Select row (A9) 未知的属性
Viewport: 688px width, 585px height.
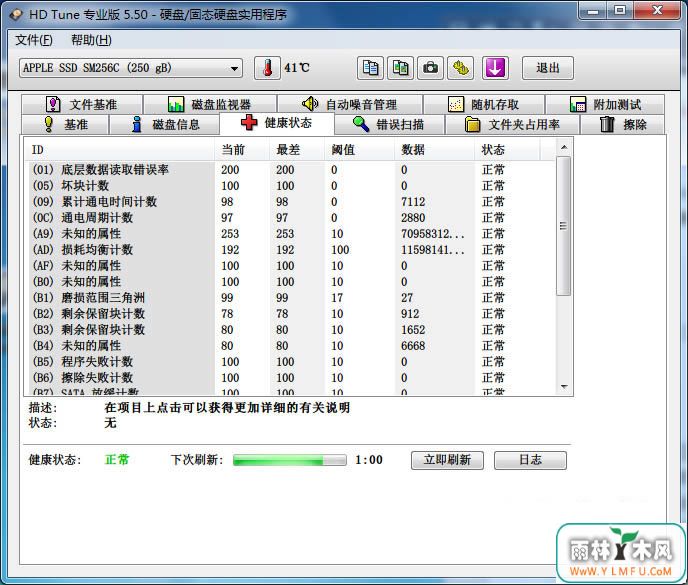(x=291, y=234)
